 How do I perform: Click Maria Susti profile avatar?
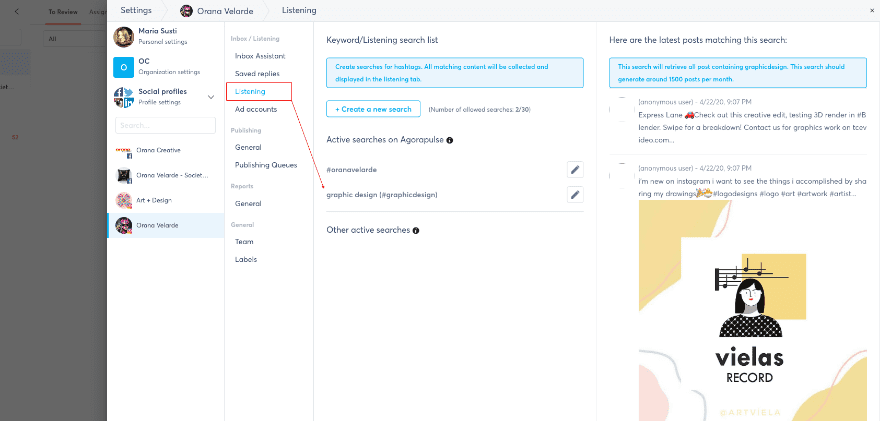coord(124,37)
